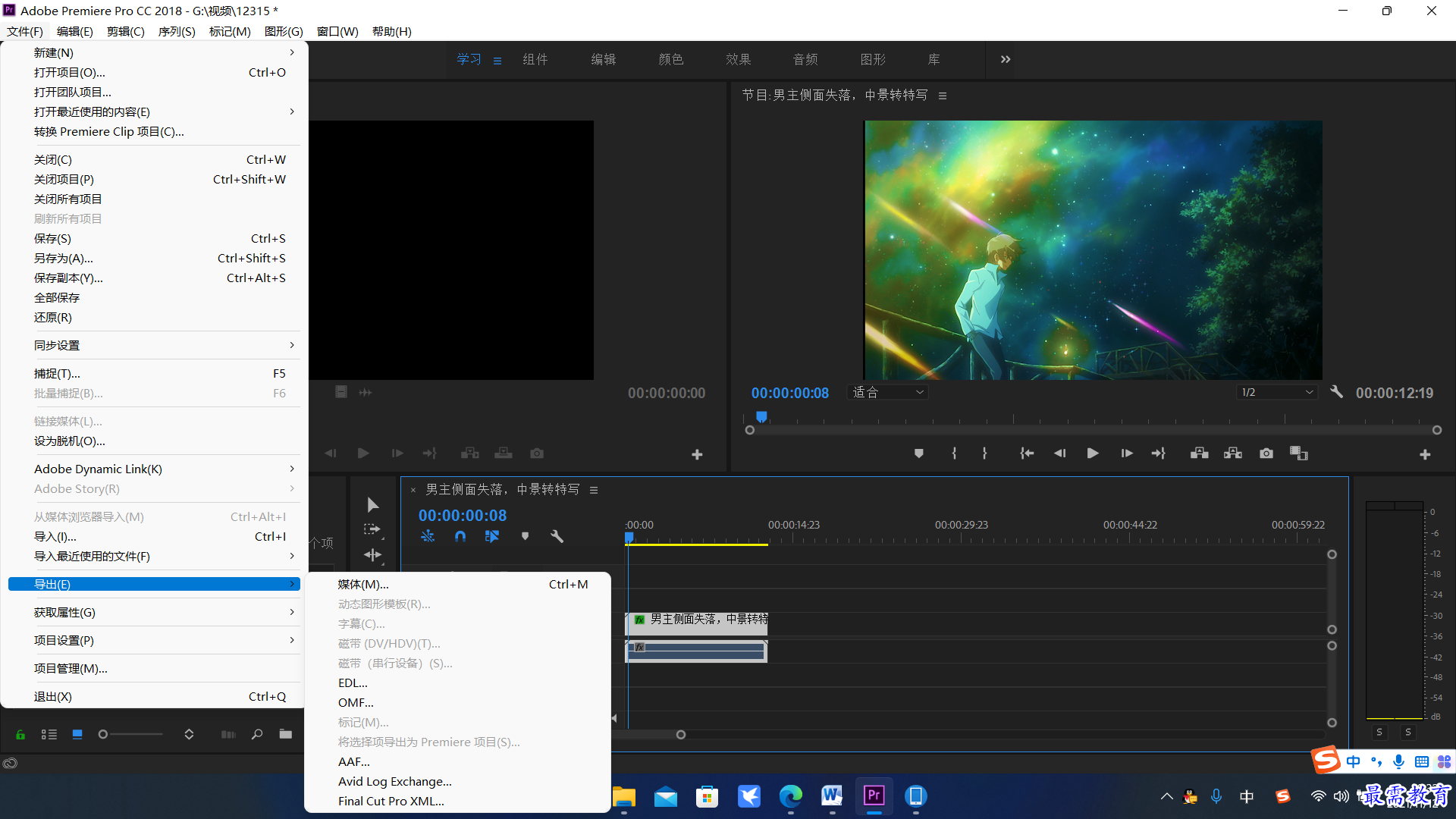Select the Ripple Edit tool
Image resolution: width=1456 pixels, height=819 pixels.
click(372, 554)
